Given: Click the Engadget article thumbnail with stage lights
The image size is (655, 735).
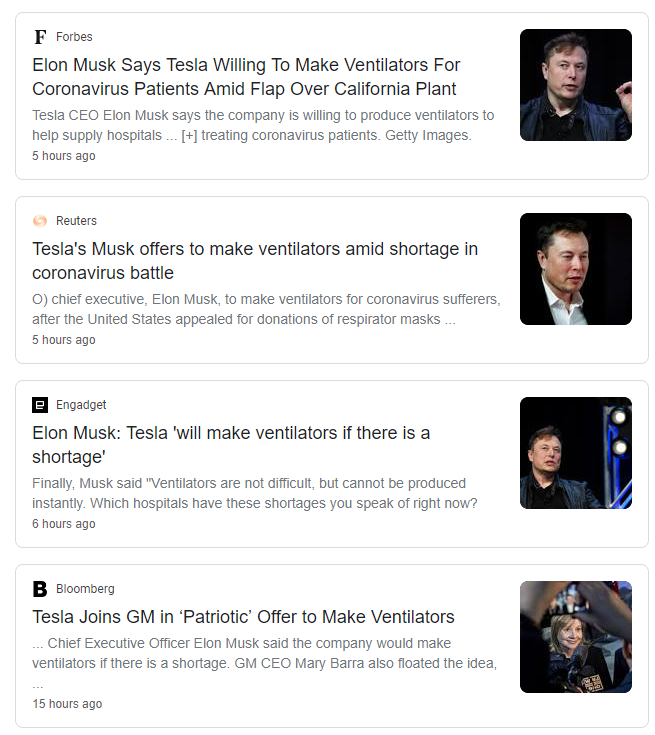Looking at the screenshot, I should pyautogui.click(x=576, y=453).
